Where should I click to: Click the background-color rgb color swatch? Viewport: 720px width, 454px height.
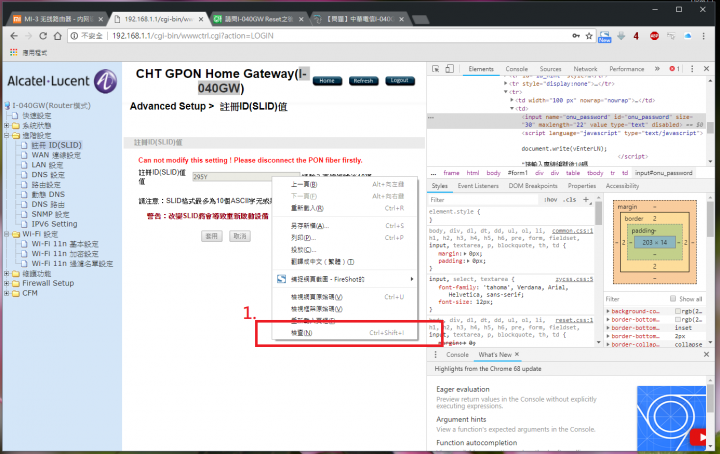678,311
